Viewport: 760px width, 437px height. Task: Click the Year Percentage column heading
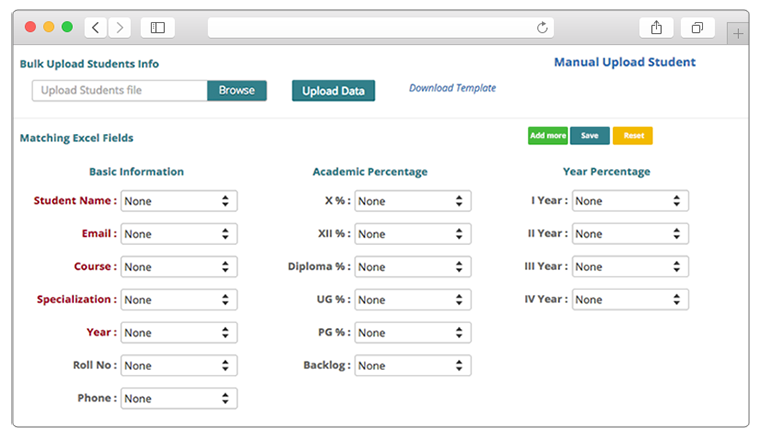coord(606,172)
